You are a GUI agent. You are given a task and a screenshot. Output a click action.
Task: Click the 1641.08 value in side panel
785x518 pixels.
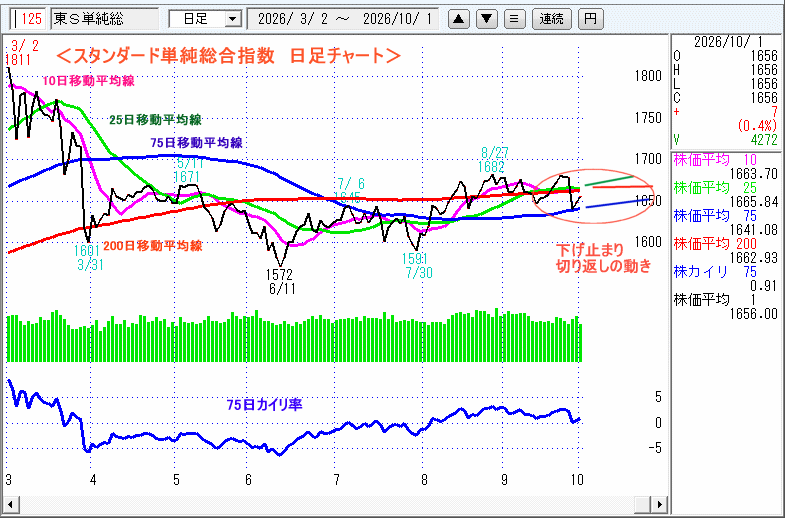point(753,230)
